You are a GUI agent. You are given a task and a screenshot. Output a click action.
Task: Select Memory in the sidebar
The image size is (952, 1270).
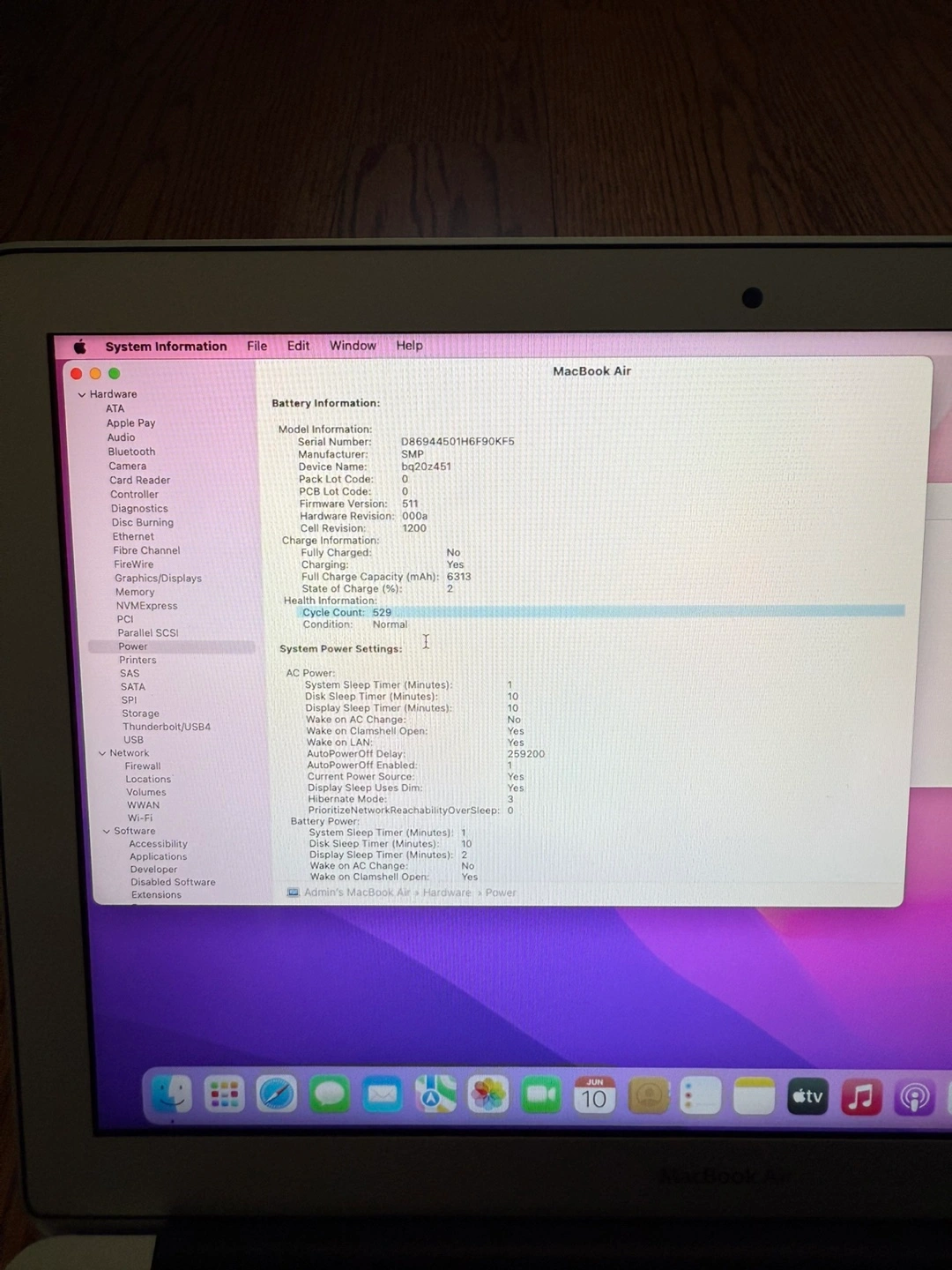(135, 592)
